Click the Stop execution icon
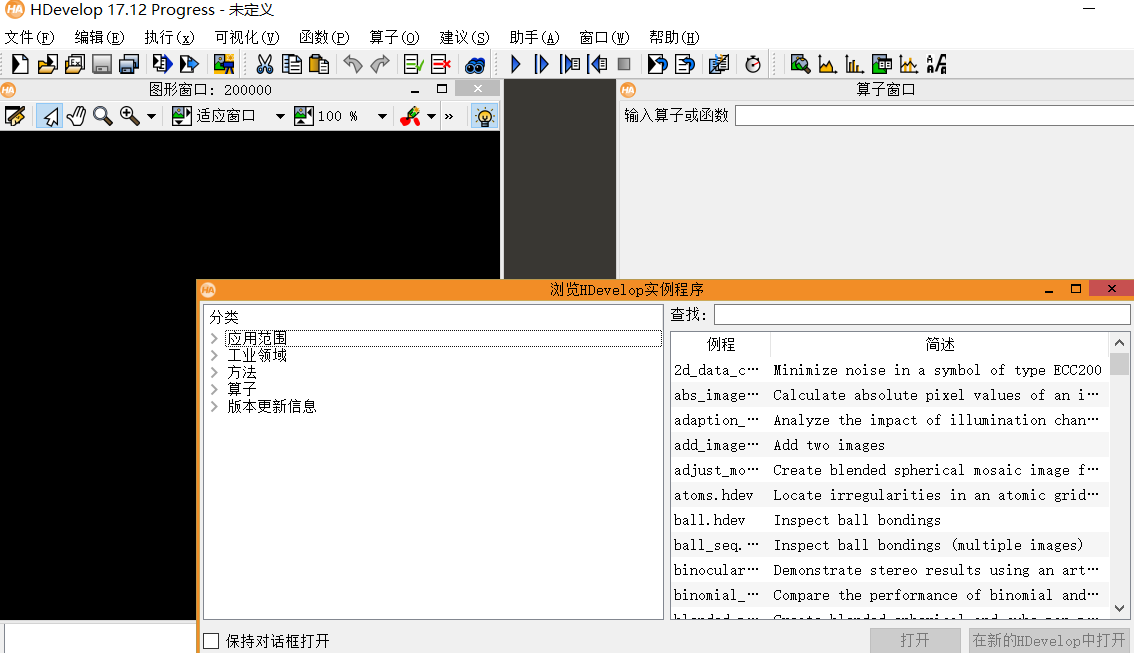Image resolution: width=1134 pixels, height=653 pixels. pyautogui.click(x=624, y=64)
